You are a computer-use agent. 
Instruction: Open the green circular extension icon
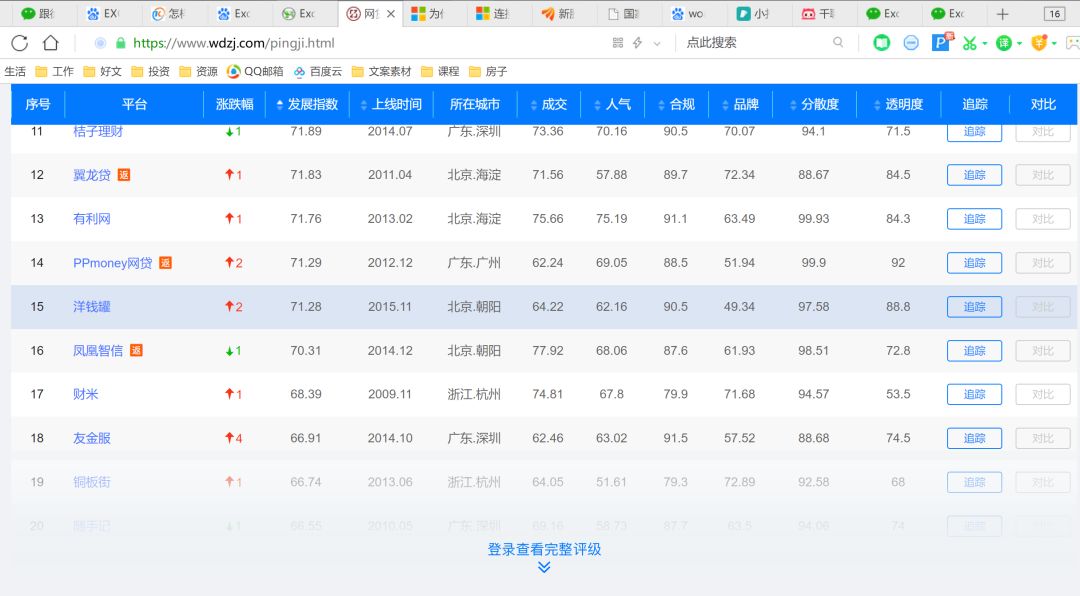click(x=881, y=43)
